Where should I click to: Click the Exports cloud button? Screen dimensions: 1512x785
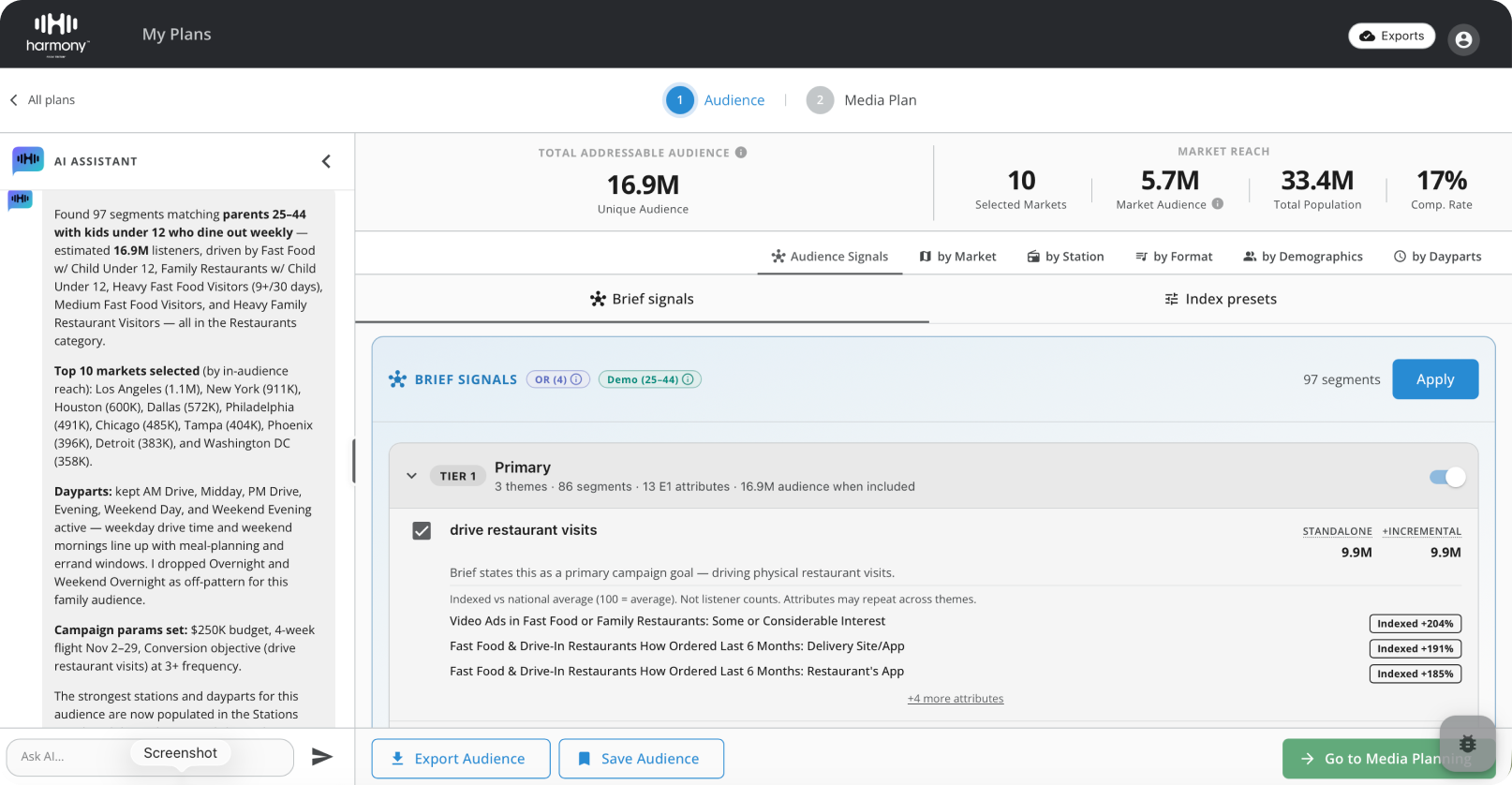click(1391, 36)
